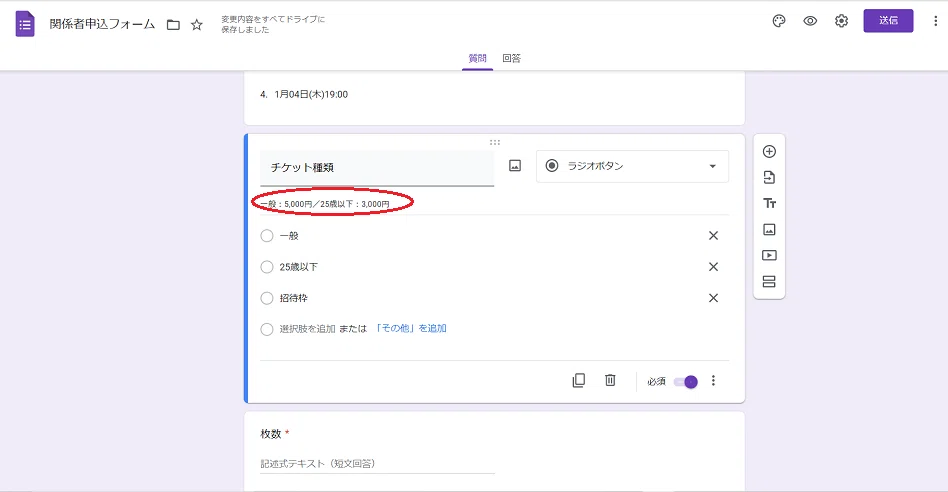Click the 招待枠 option label text

coord(293,298)
